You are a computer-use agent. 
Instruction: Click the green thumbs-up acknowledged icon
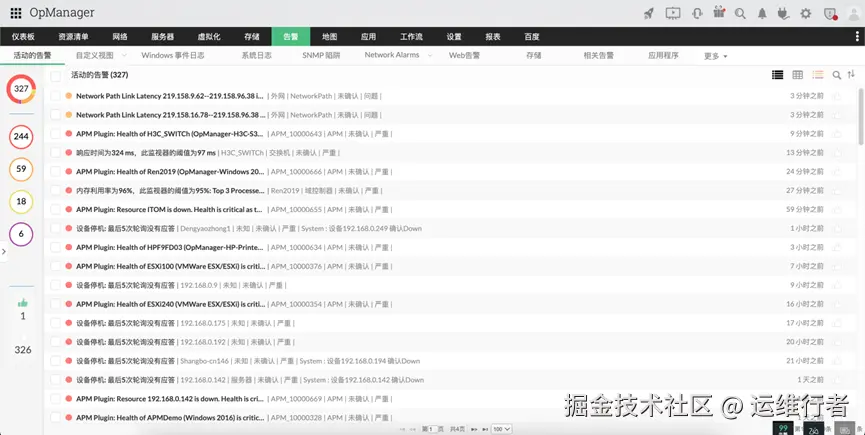(x=23, y=303)
